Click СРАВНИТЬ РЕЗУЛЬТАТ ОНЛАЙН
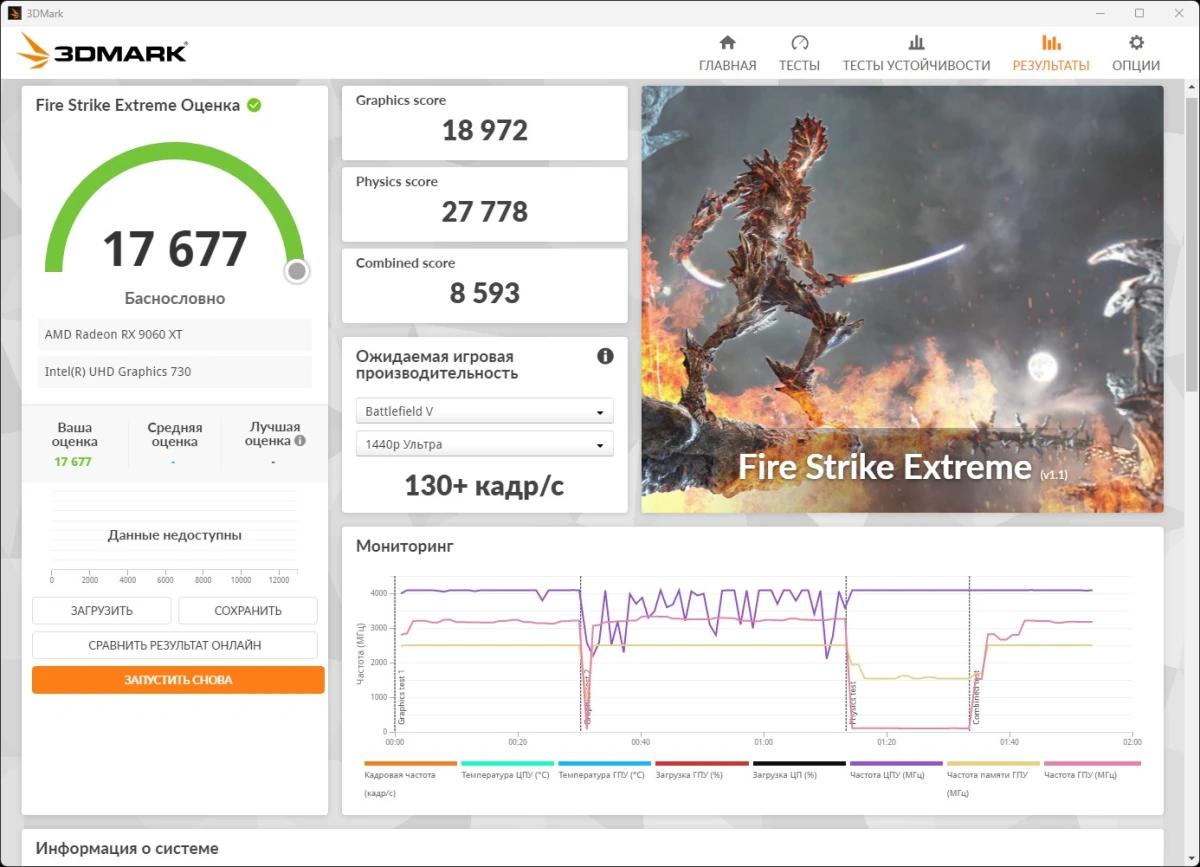The image size is (1200, 867). pyautogui.click(x=177, y=645)
